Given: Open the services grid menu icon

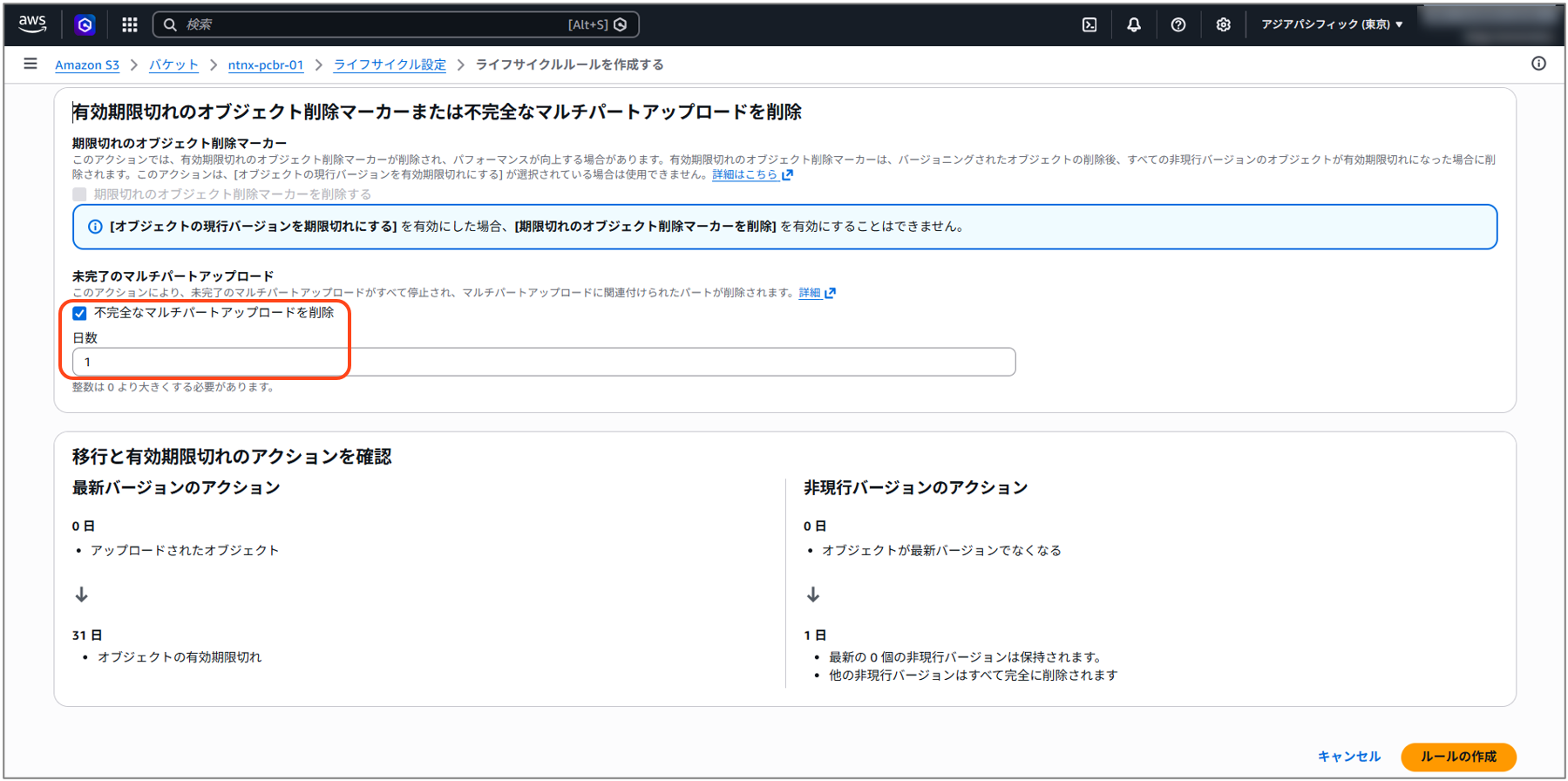Looking at the screenshot, I should tap(130, 24).
